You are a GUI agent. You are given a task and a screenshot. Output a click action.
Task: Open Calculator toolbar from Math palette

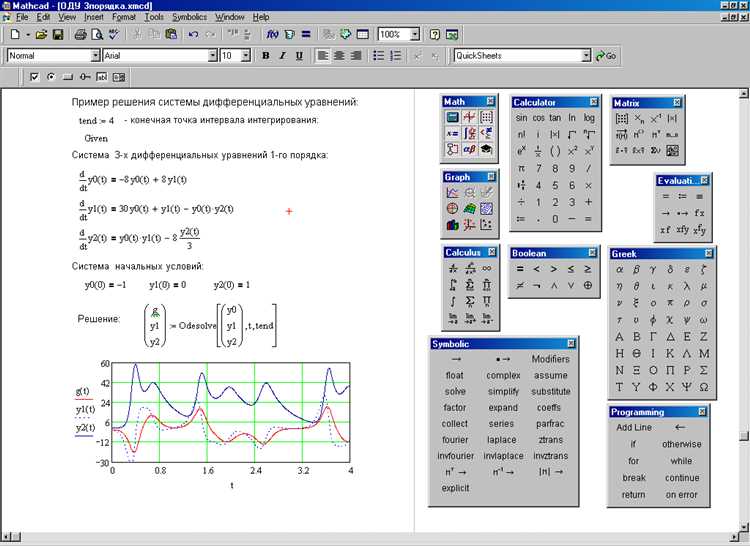(452, 117)
